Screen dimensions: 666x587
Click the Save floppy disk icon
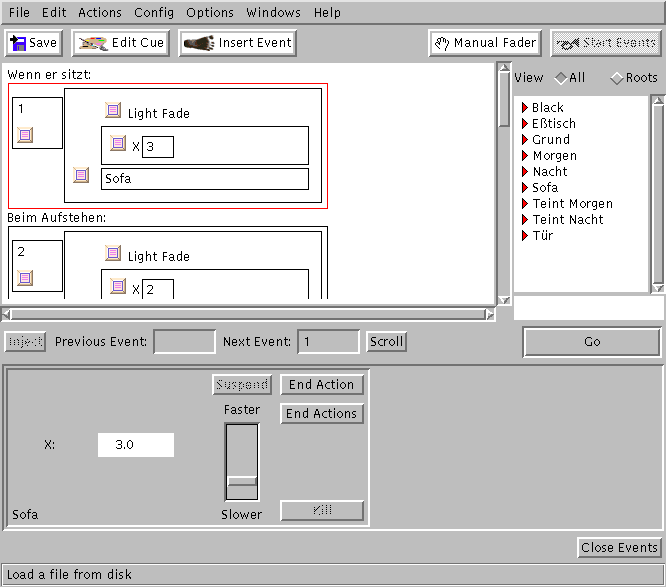pos(18,43)
